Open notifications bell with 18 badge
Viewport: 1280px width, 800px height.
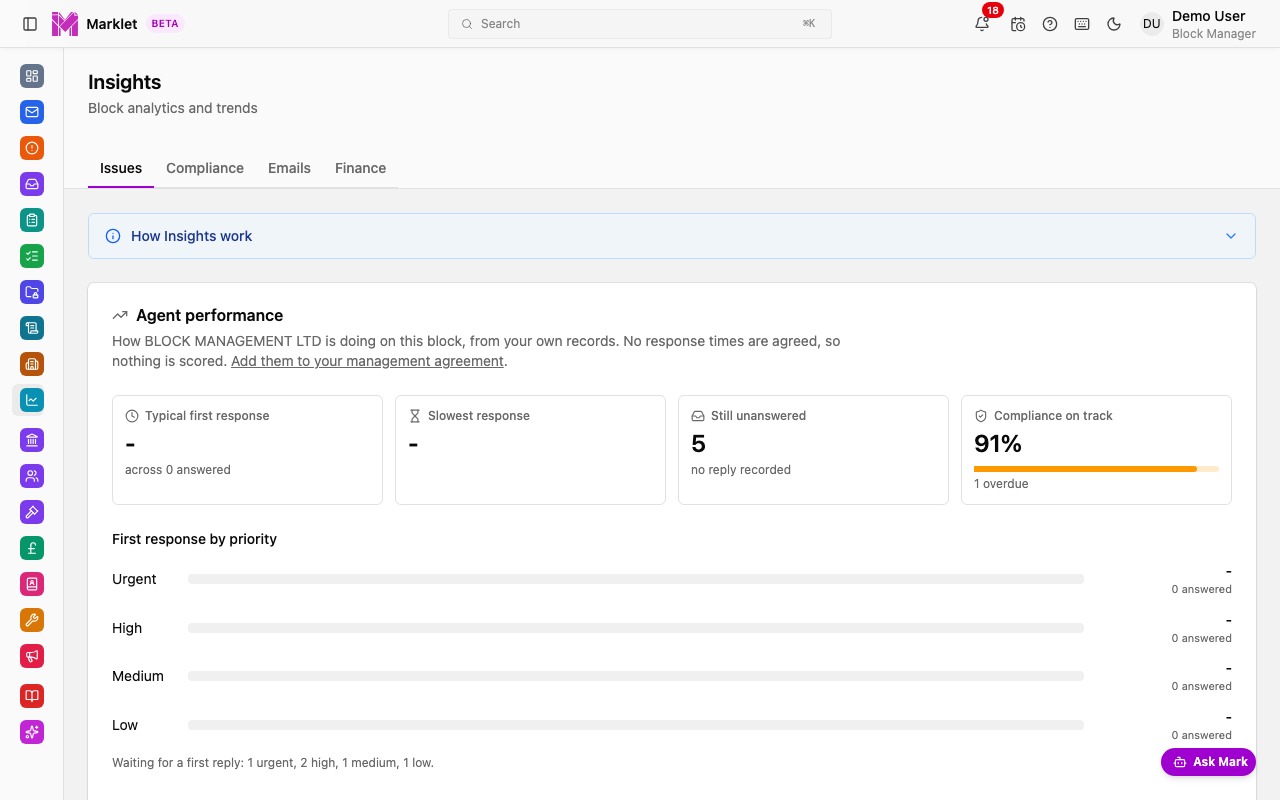pyautogui.click(x=982, y=24)
